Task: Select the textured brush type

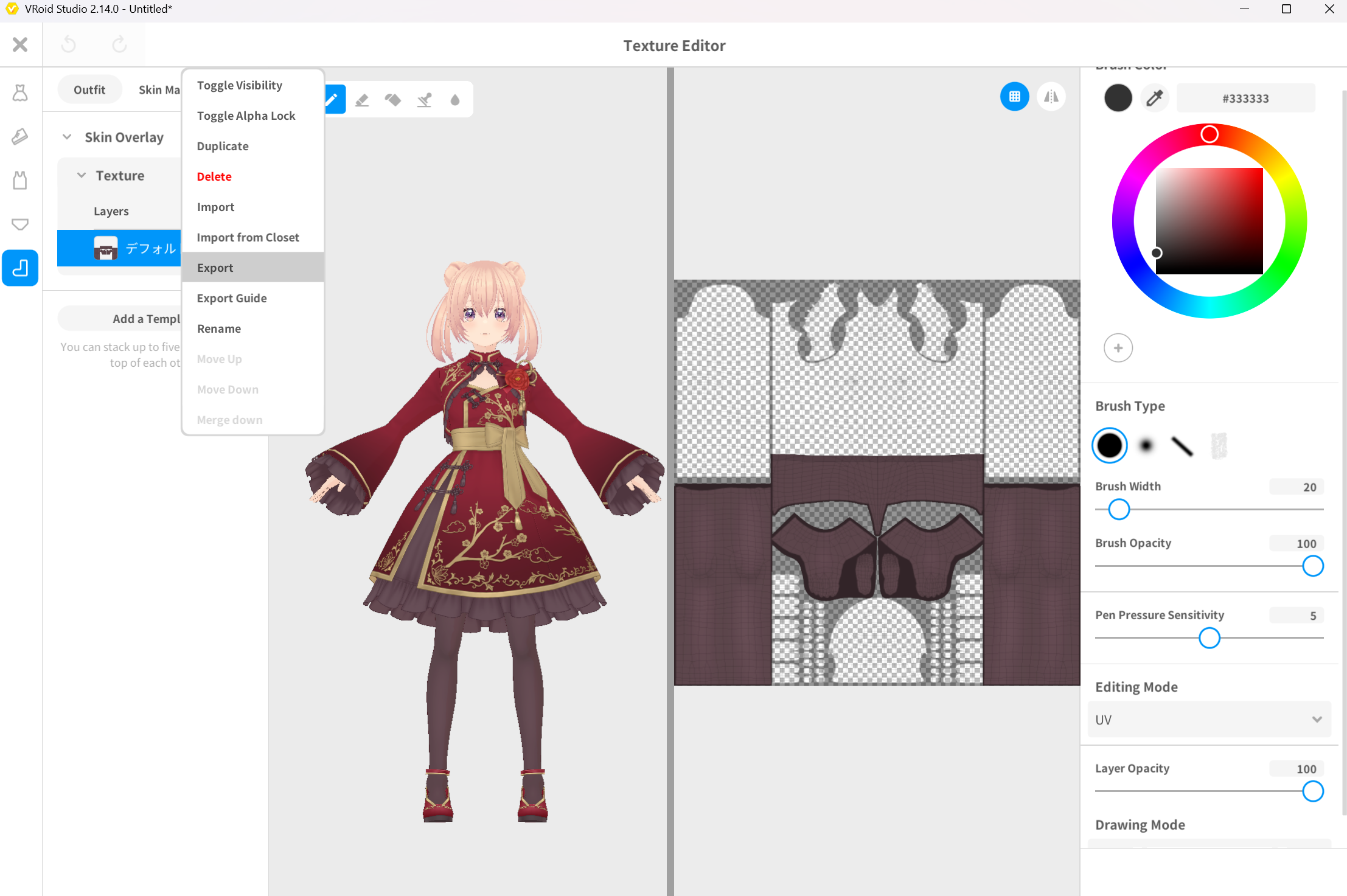Action: pos(1219,446)
